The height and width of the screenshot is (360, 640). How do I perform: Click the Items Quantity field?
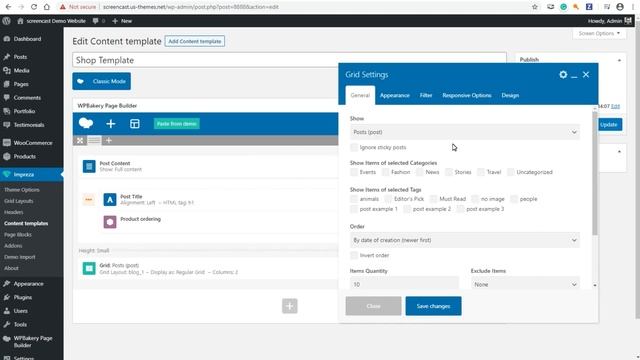[x=404, y=284]
